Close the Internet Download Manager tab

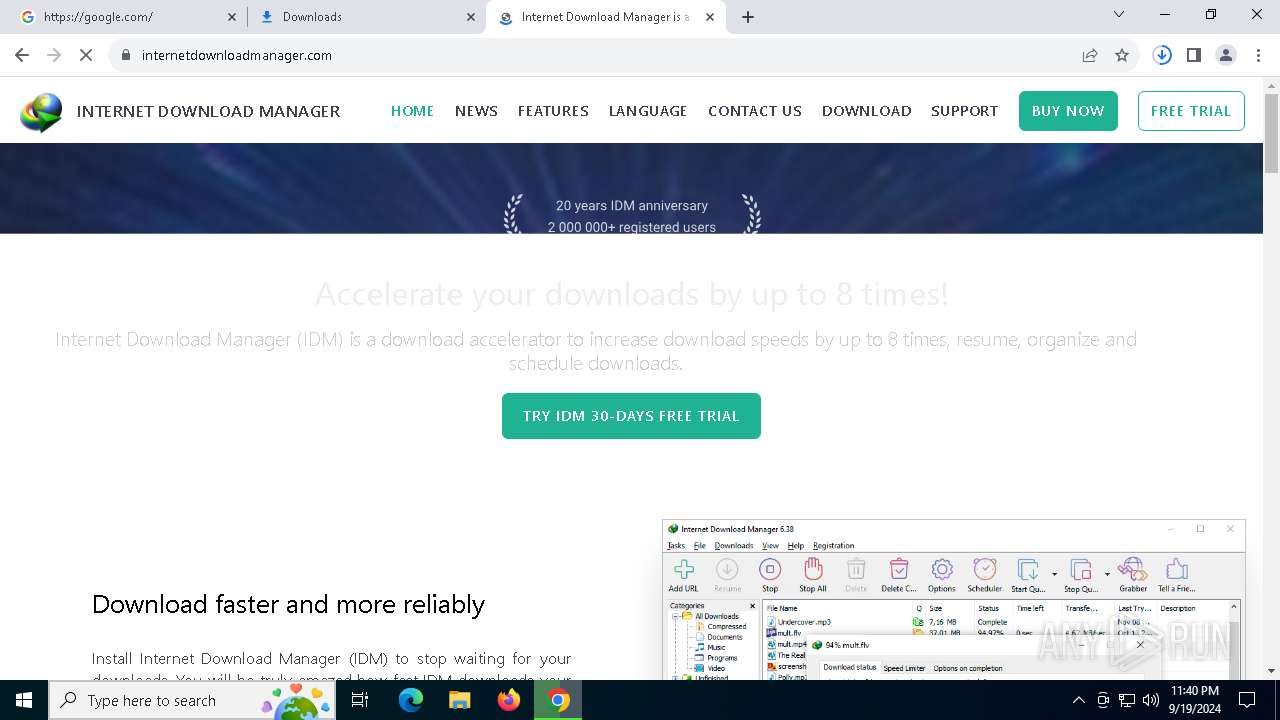710,17
